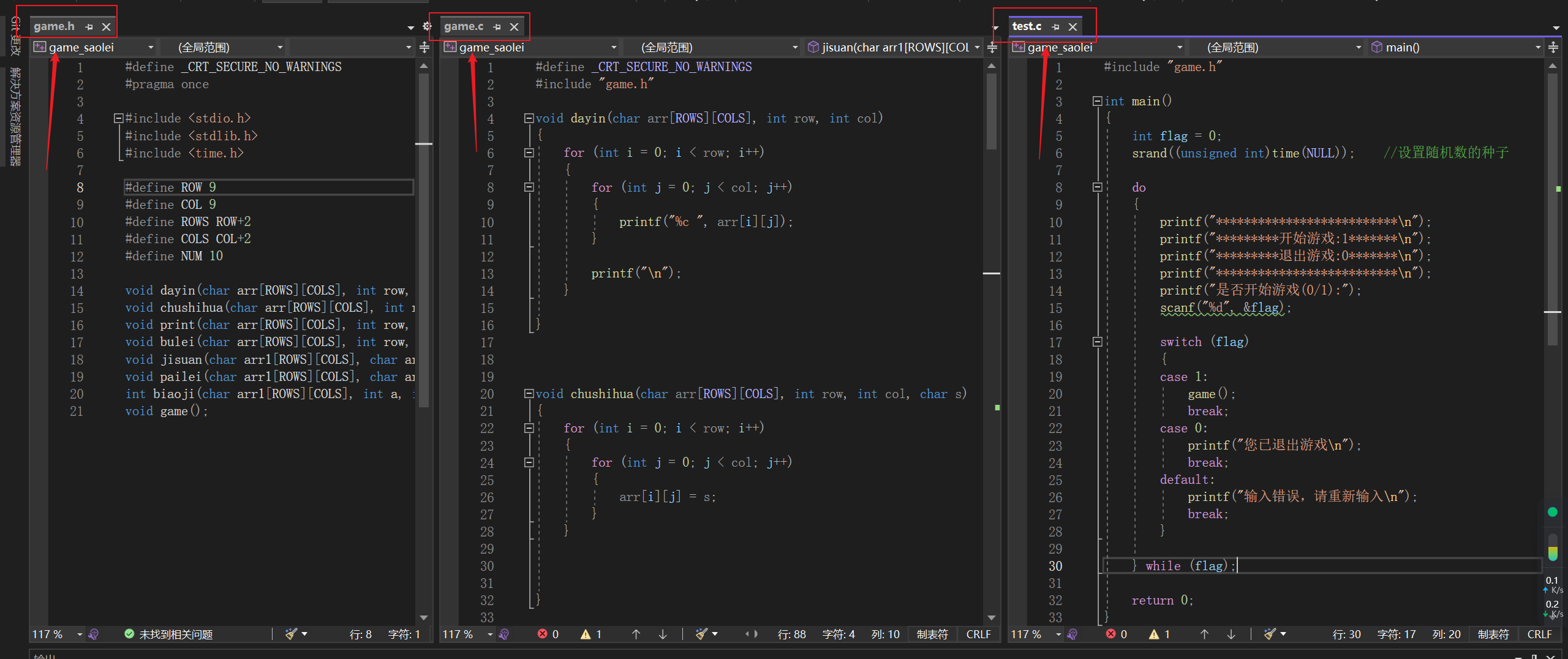Go to previous issue in game.c pane
Screen dimensions: 1568x659
pos(636,635)
